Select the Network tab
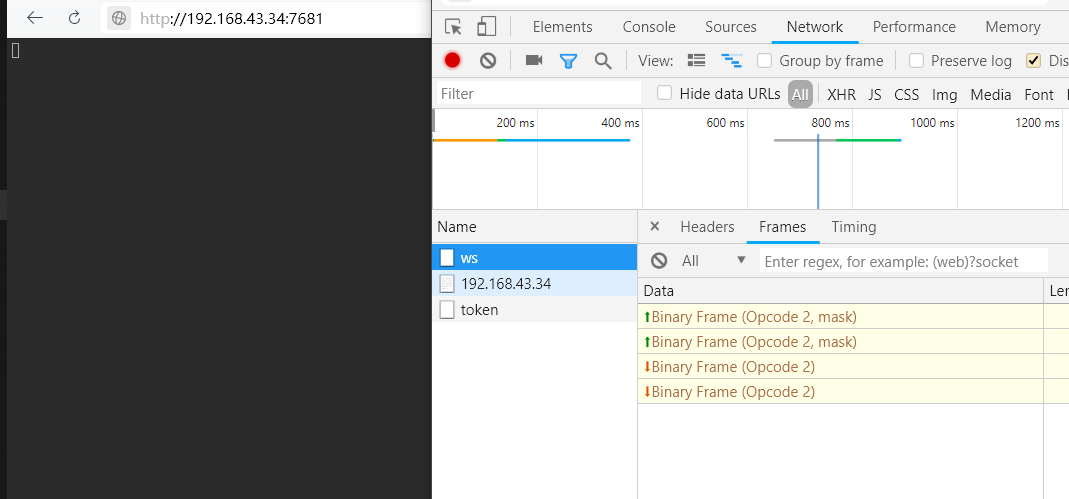The image size is (1069, 499). pyautogui.click(x=815, y=27)
